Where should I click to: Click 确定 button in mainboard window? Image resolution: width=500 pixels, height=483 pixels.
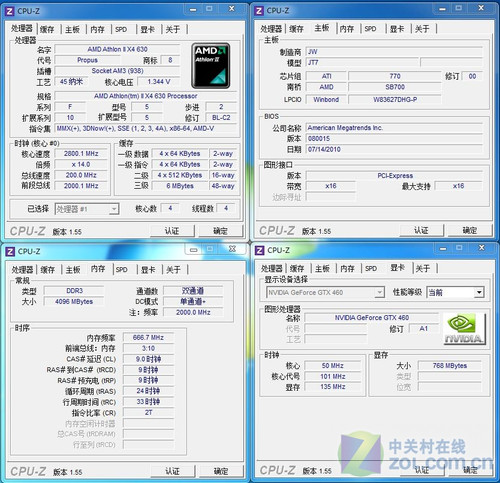pos(470,230)
